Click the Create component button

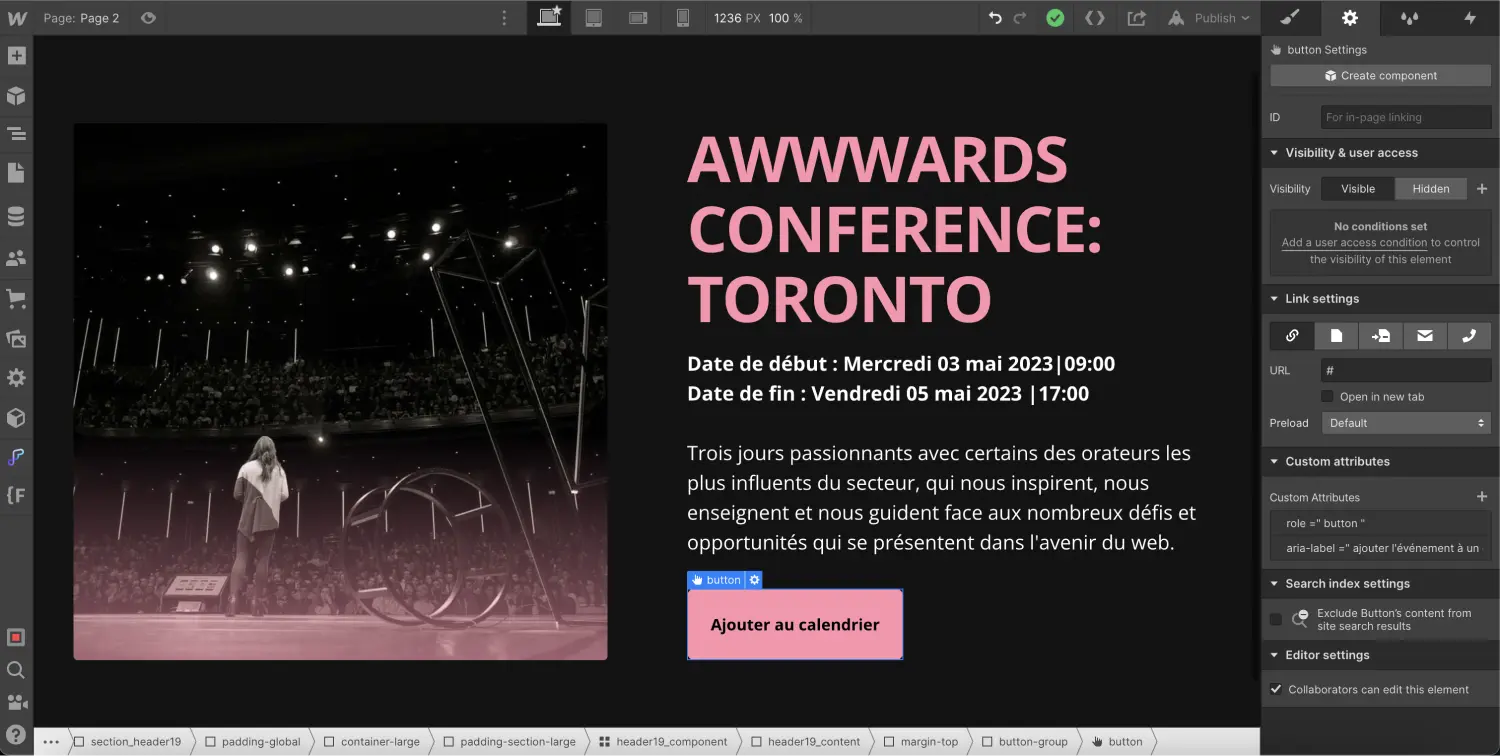(1380, 76)
